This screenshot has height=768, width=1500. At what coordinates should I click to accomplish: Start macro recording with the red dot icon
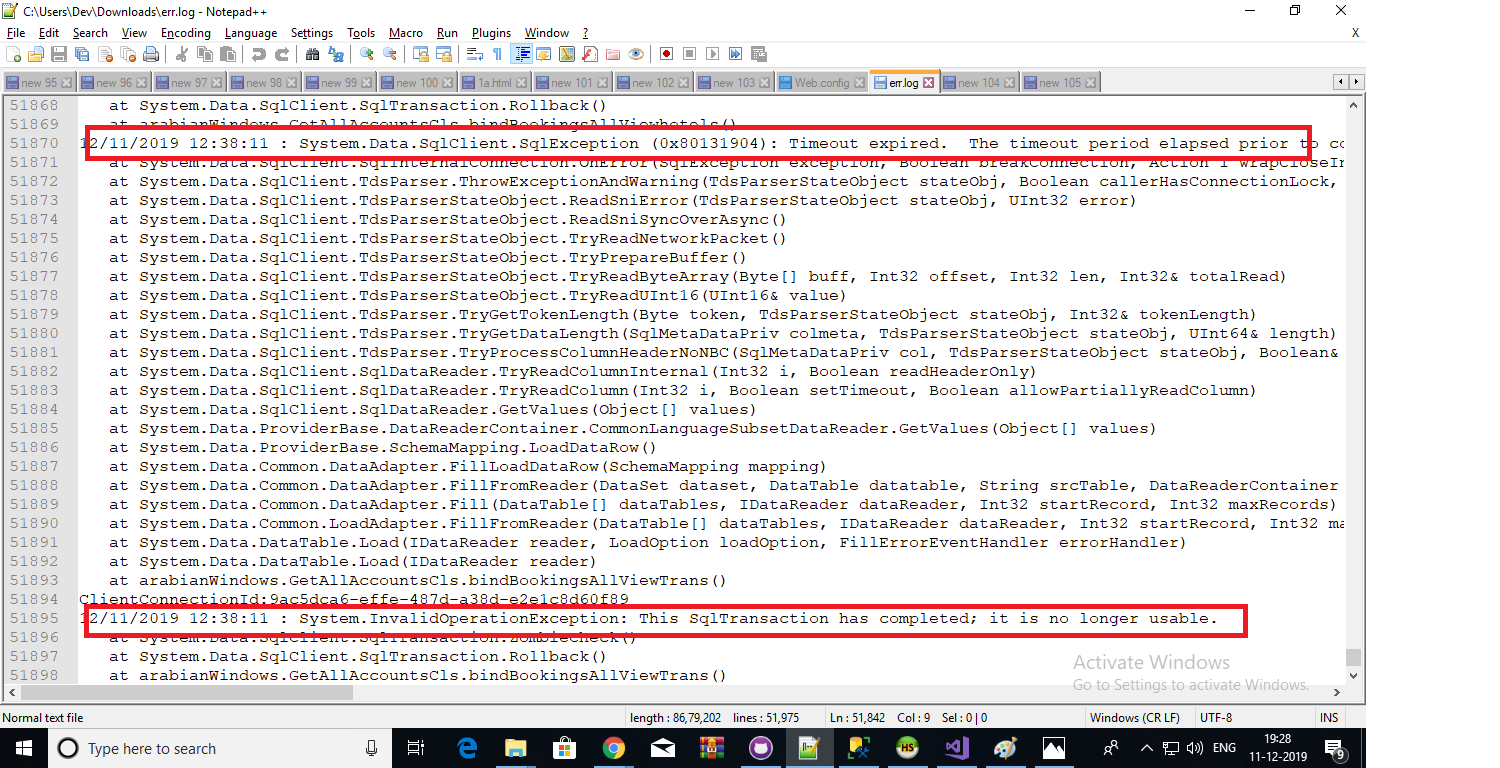(665, 54)
